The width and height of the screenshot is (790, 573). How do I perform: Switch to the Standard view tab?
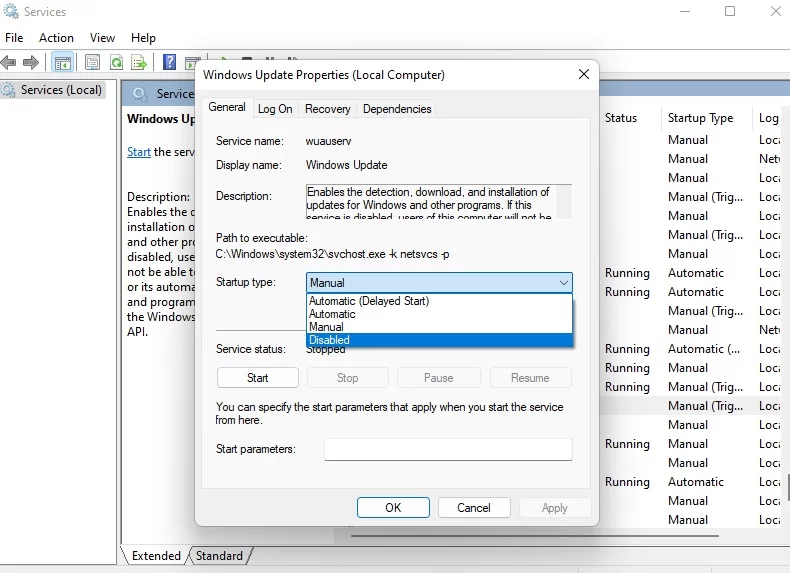(219, 555)
